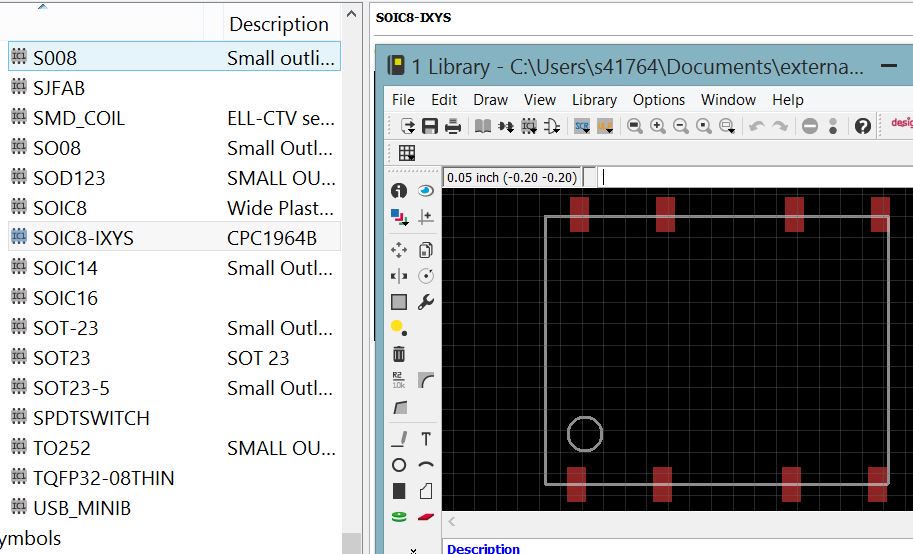Open the Table of Contents book icon
This screenshot has width=913, height=554.
483,126
